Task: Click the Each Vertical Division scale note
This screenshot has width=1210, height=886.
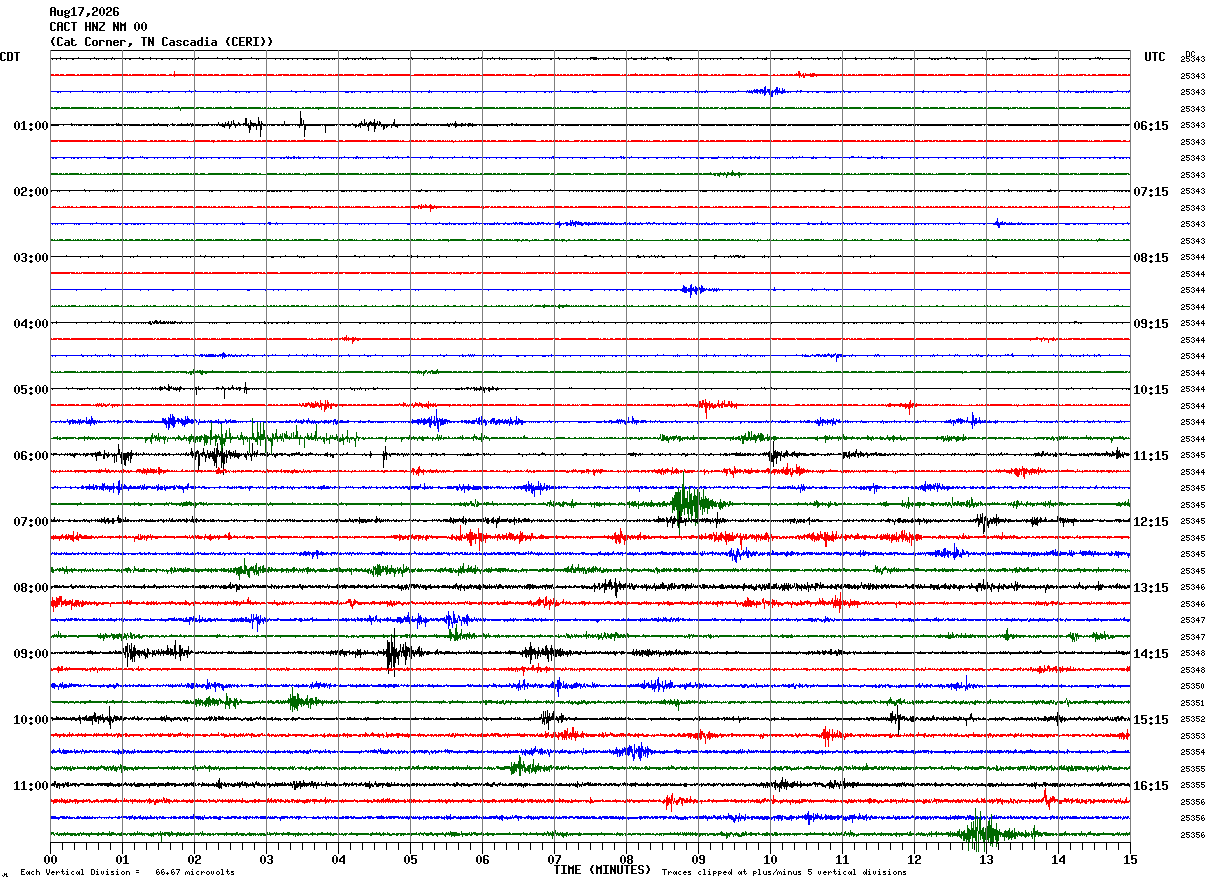Action: pyautogui.click(x=127, y=872)
